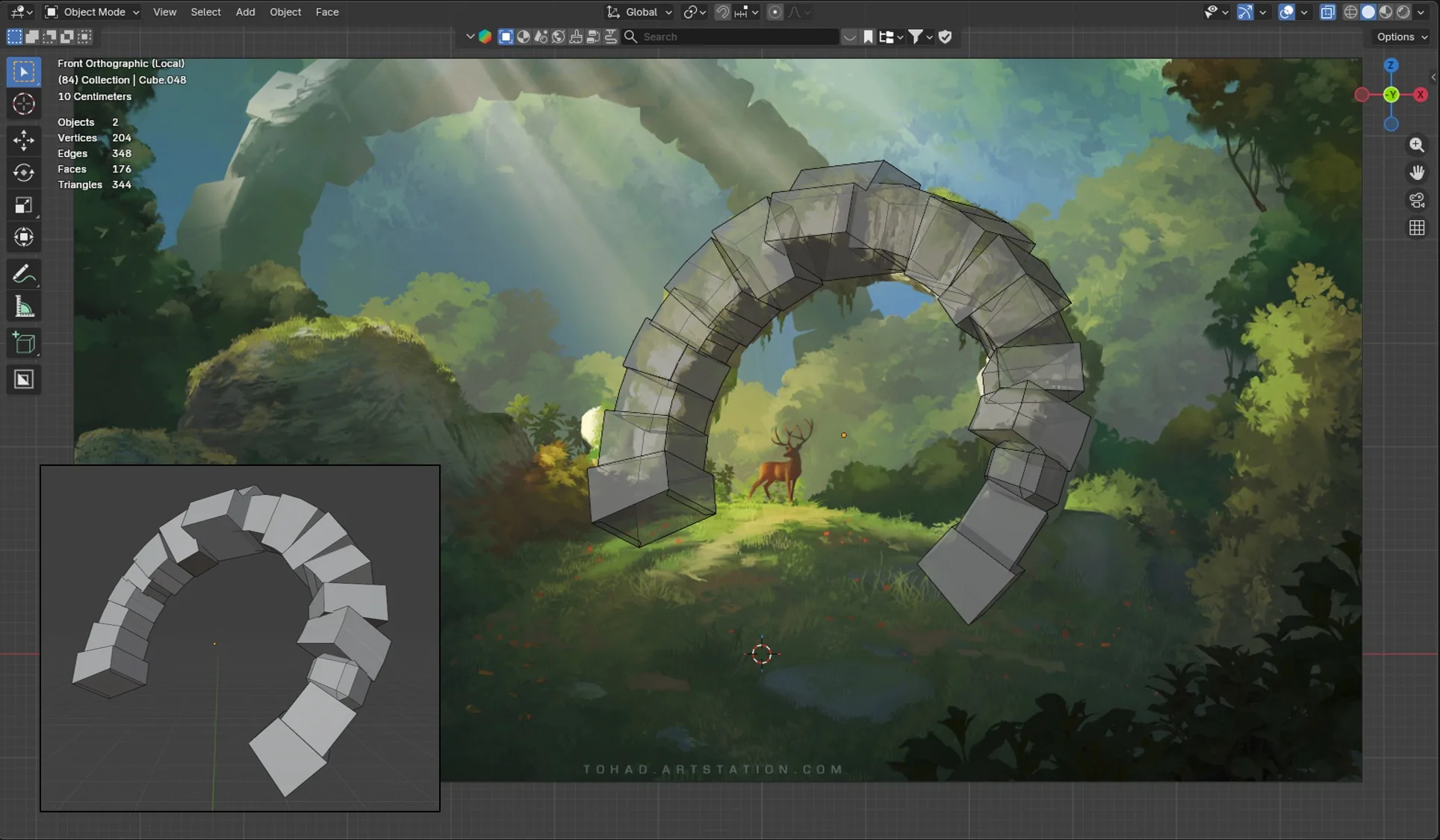This screenshot has width=1440, height=840.
Task: Click the bookmark icon beside search
Action: [868, 37]
